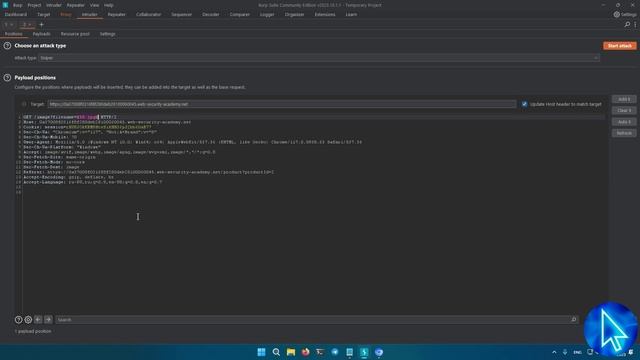640x360 pixels.
Task: Open Windows Start menu
Action: 261,352
